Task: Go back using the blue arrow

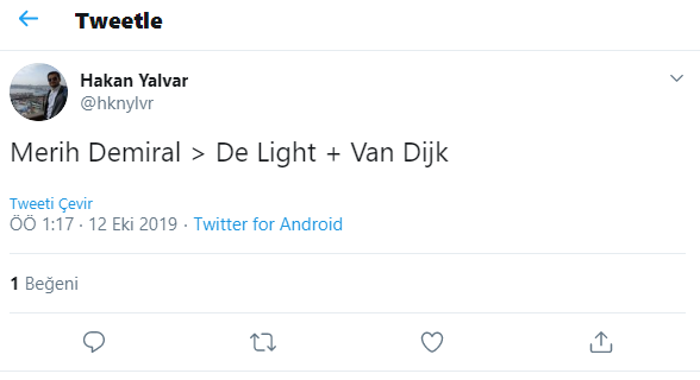Action: tap(28, 19)
